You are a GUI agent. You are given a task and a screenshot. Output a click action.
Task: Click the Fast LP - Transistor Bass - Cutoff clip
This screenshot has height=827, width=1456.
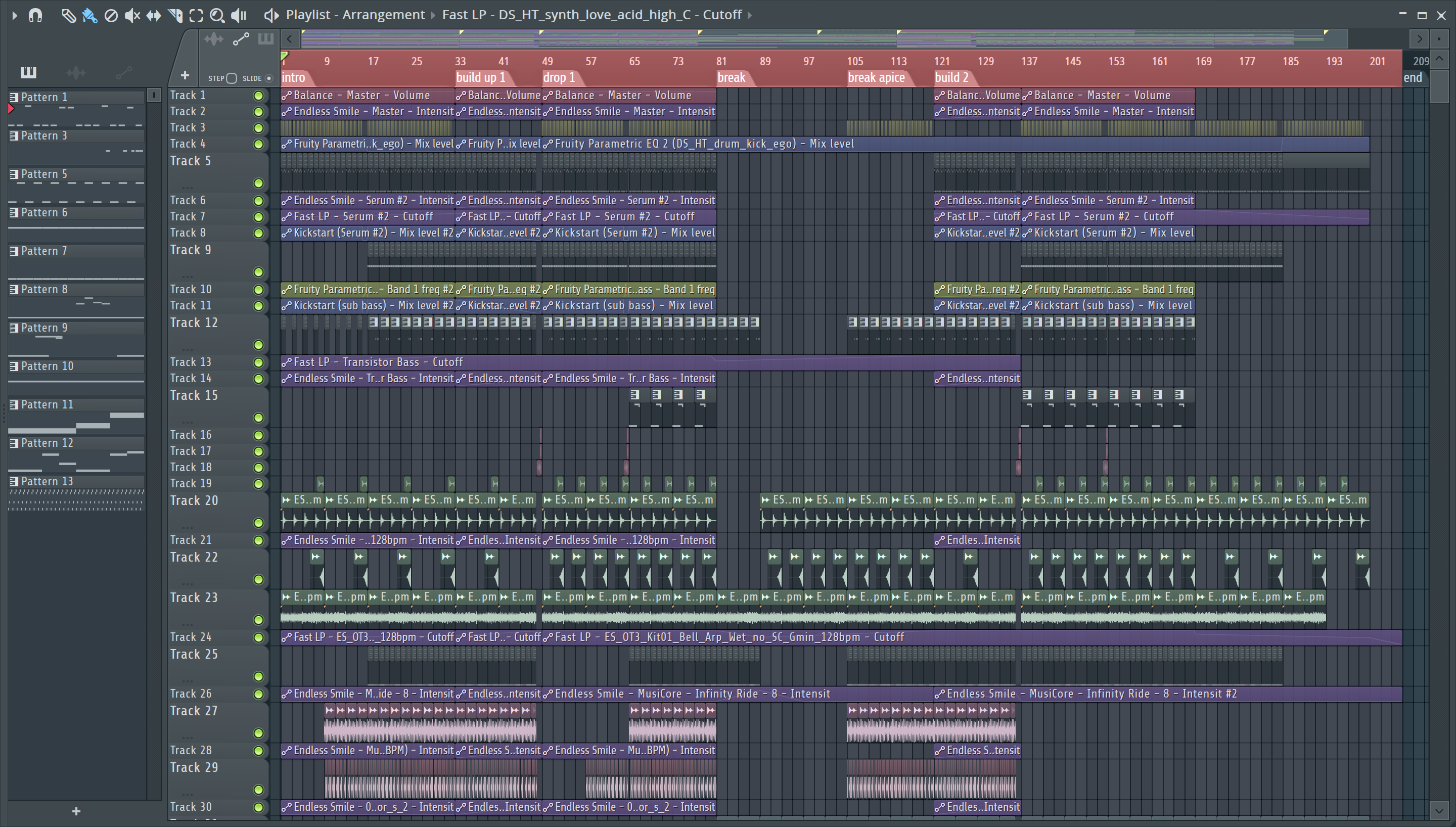[x=650, y=362]
